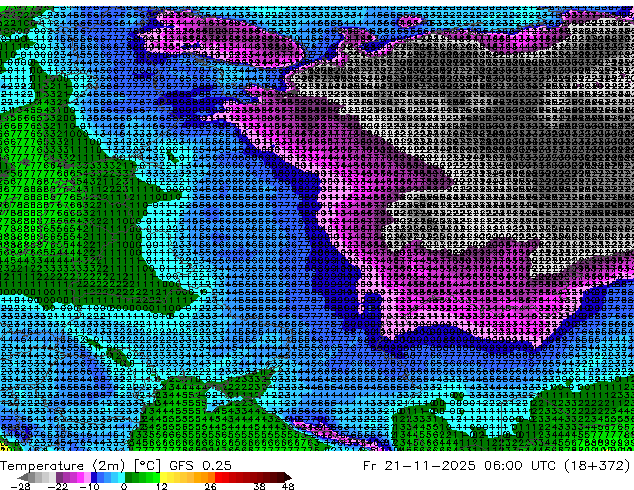634x490 pixels.
Task: Click the 'GFS 0.25' model label
Action: (200, 466)
